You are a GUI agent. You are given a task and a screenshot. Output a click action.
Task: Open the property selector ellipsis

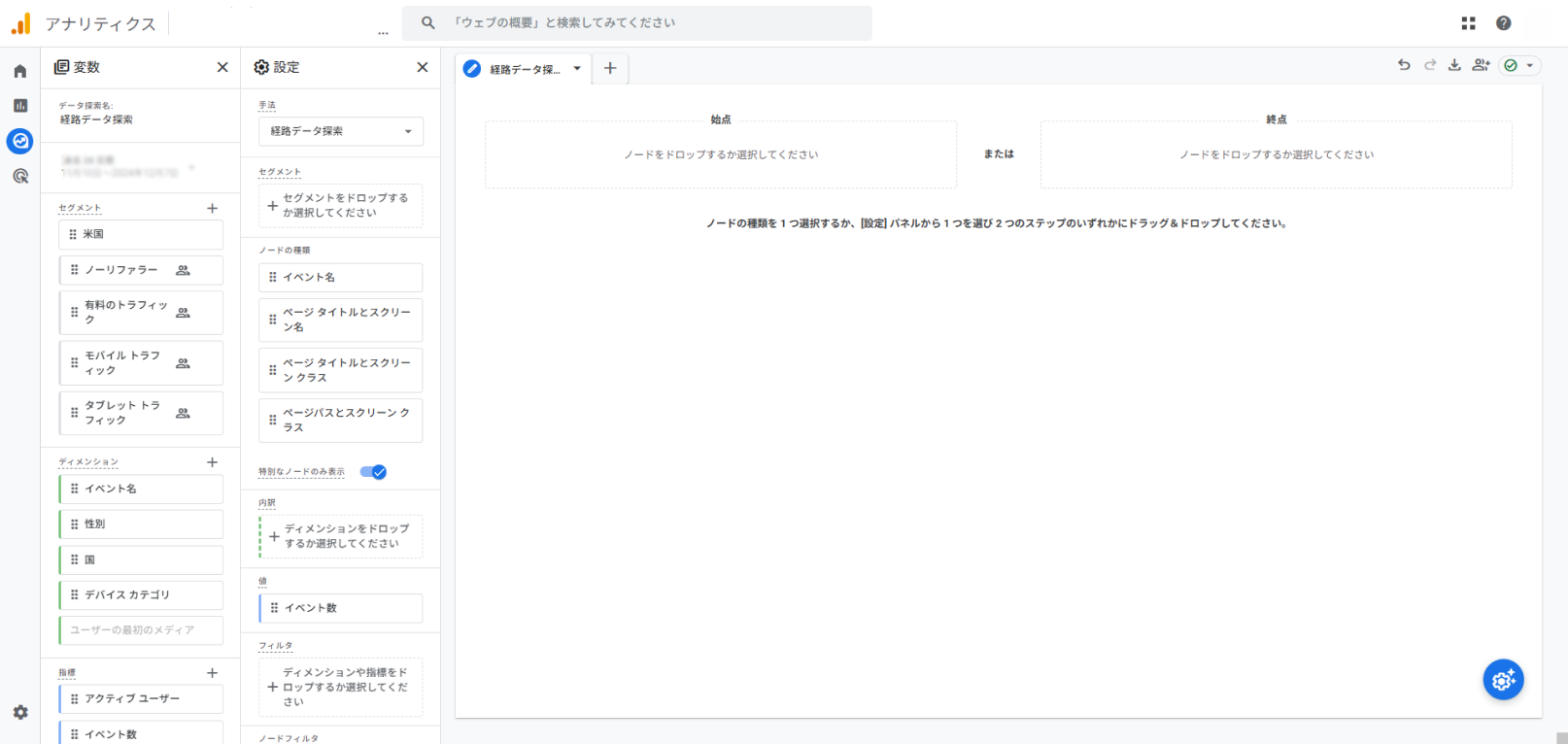pos(383,32)
